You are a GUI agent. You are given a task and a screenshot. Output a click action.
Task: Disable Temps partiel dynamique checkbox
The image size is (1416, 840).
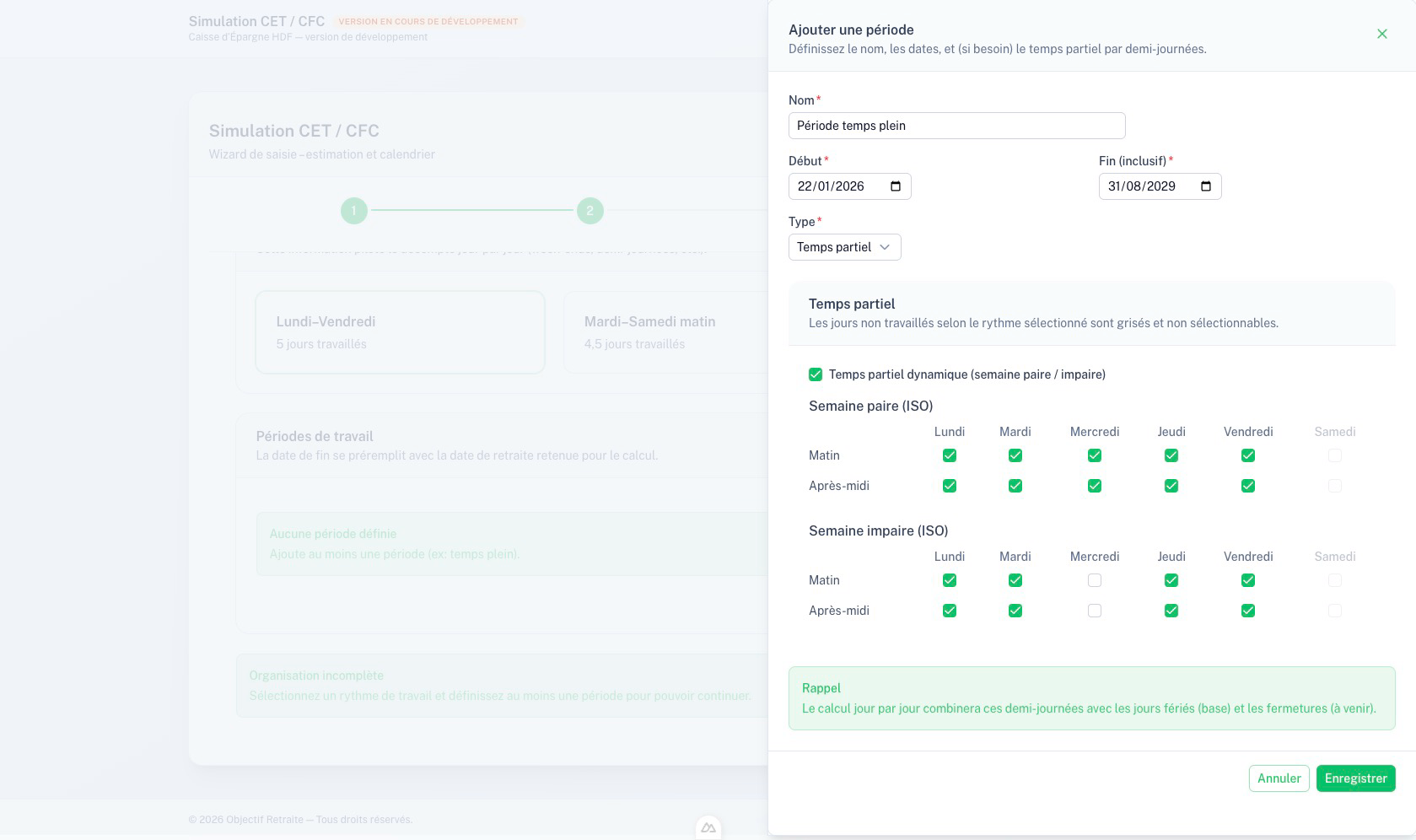pos(816,374)
